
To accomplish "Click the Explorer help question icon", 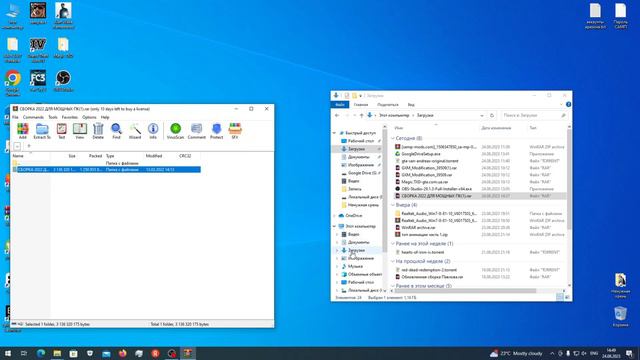I will point(568,104).
